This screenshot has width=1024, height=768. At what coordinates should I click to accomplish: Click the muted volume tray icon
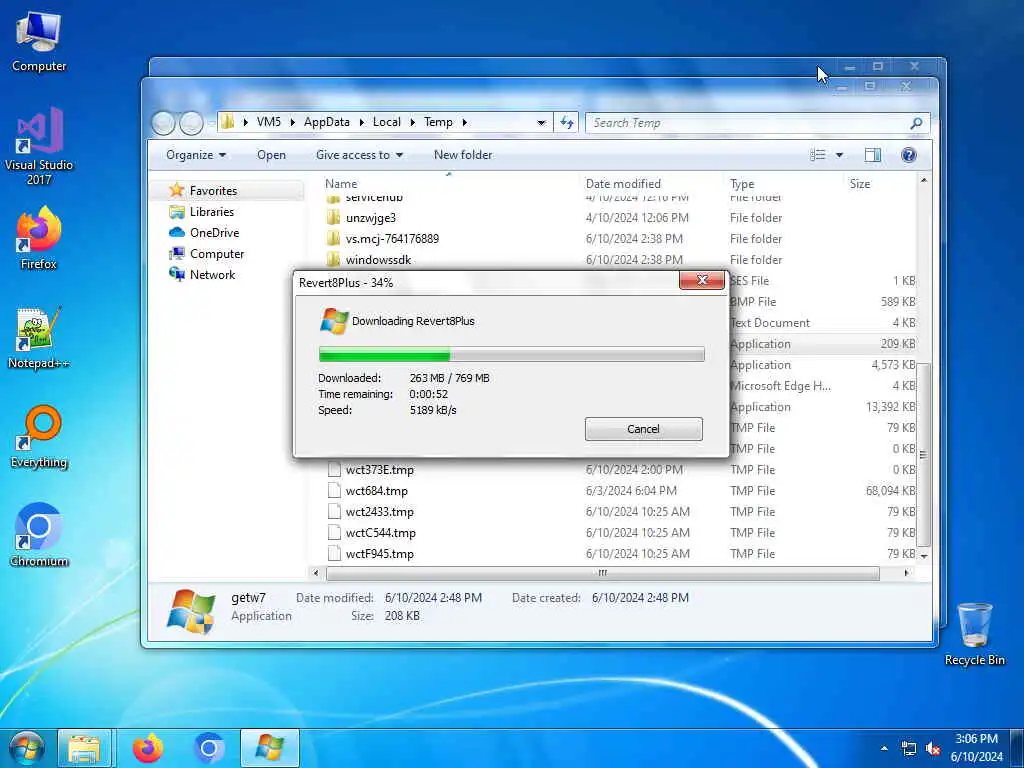click(933, 748)
